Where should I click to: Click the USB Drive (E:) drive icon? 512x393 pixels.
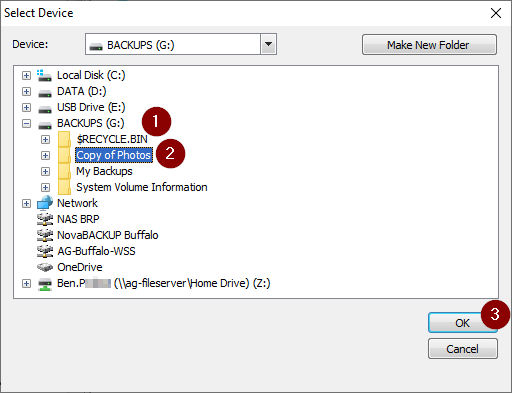click(45, 109)
